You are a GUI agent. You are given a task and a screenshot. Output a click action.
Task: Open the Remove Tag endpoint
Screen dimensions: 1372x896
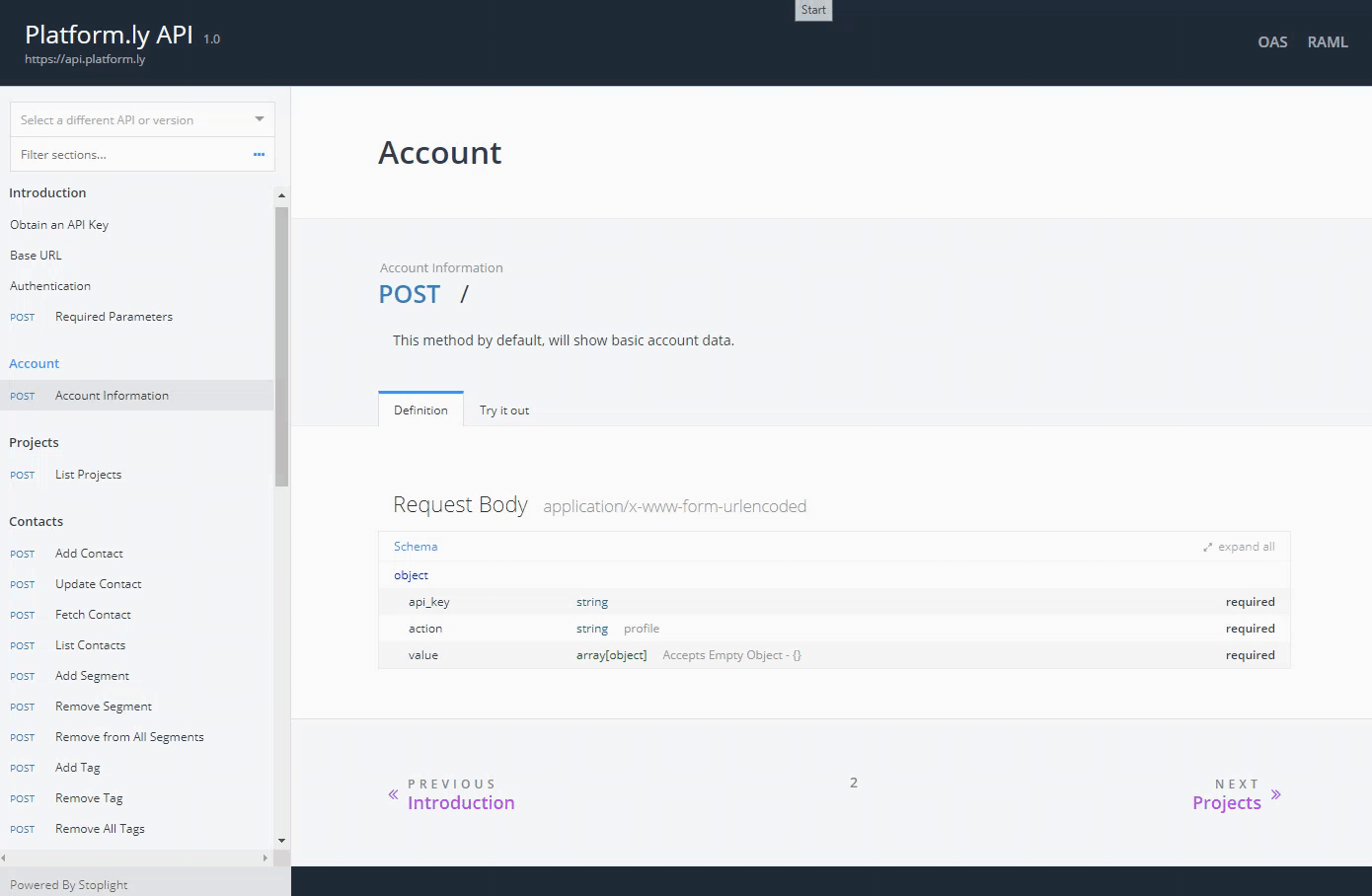89,797
